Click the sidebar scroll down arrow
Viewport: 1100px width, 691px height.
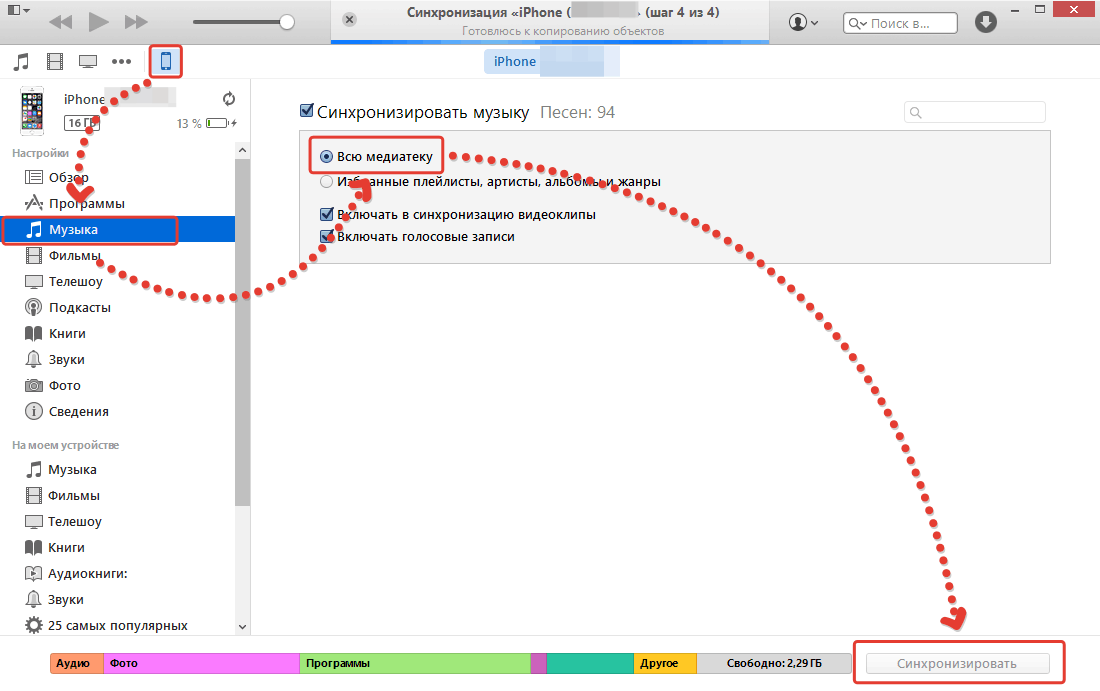click(x=242, y=626)
